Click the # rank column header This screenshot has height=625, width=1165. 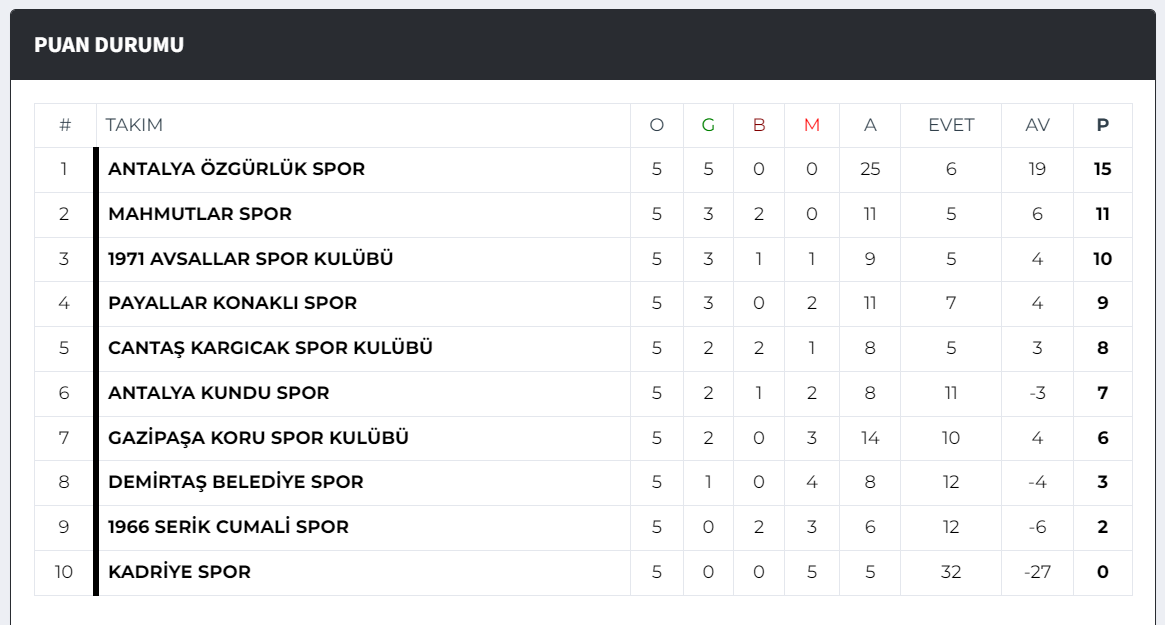(x=65, y=125)
